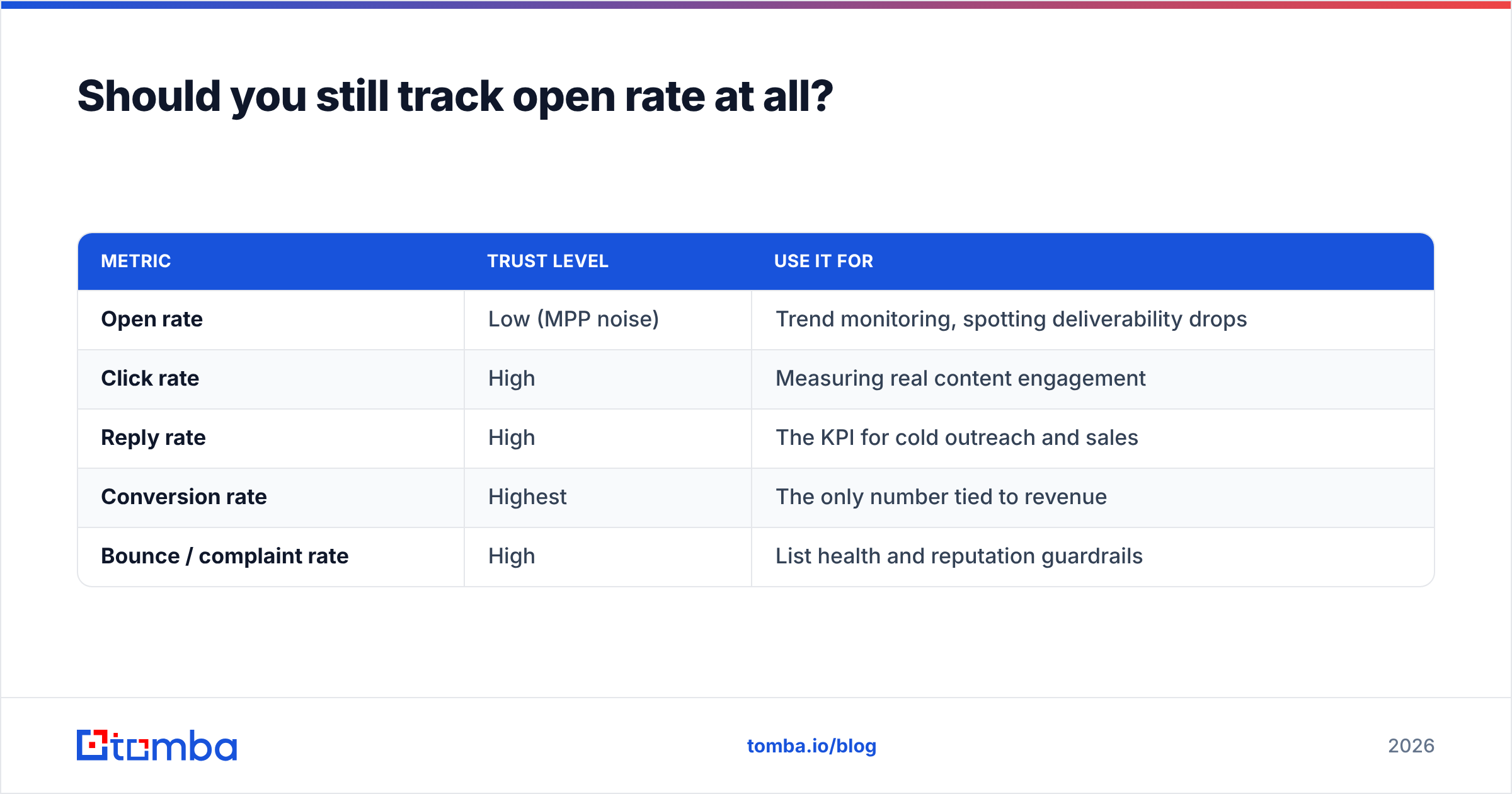
Task: Select the 'Highest' trust level cell
Action: point(608,497)
